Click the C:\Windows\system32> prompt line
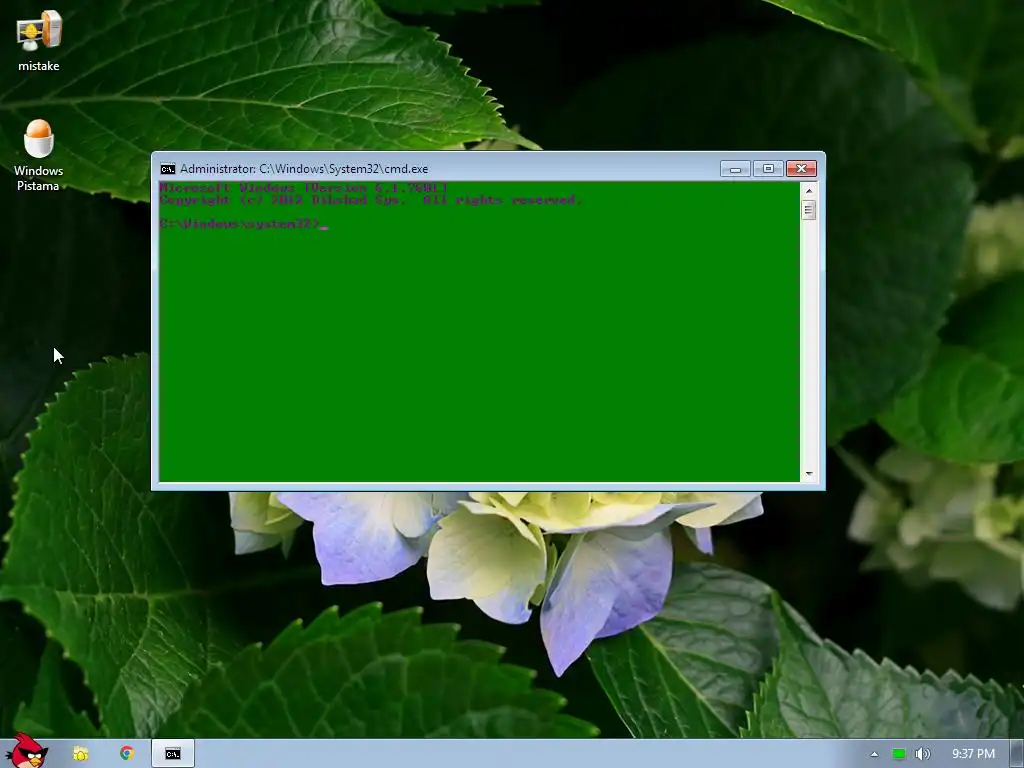 (244, 224)
